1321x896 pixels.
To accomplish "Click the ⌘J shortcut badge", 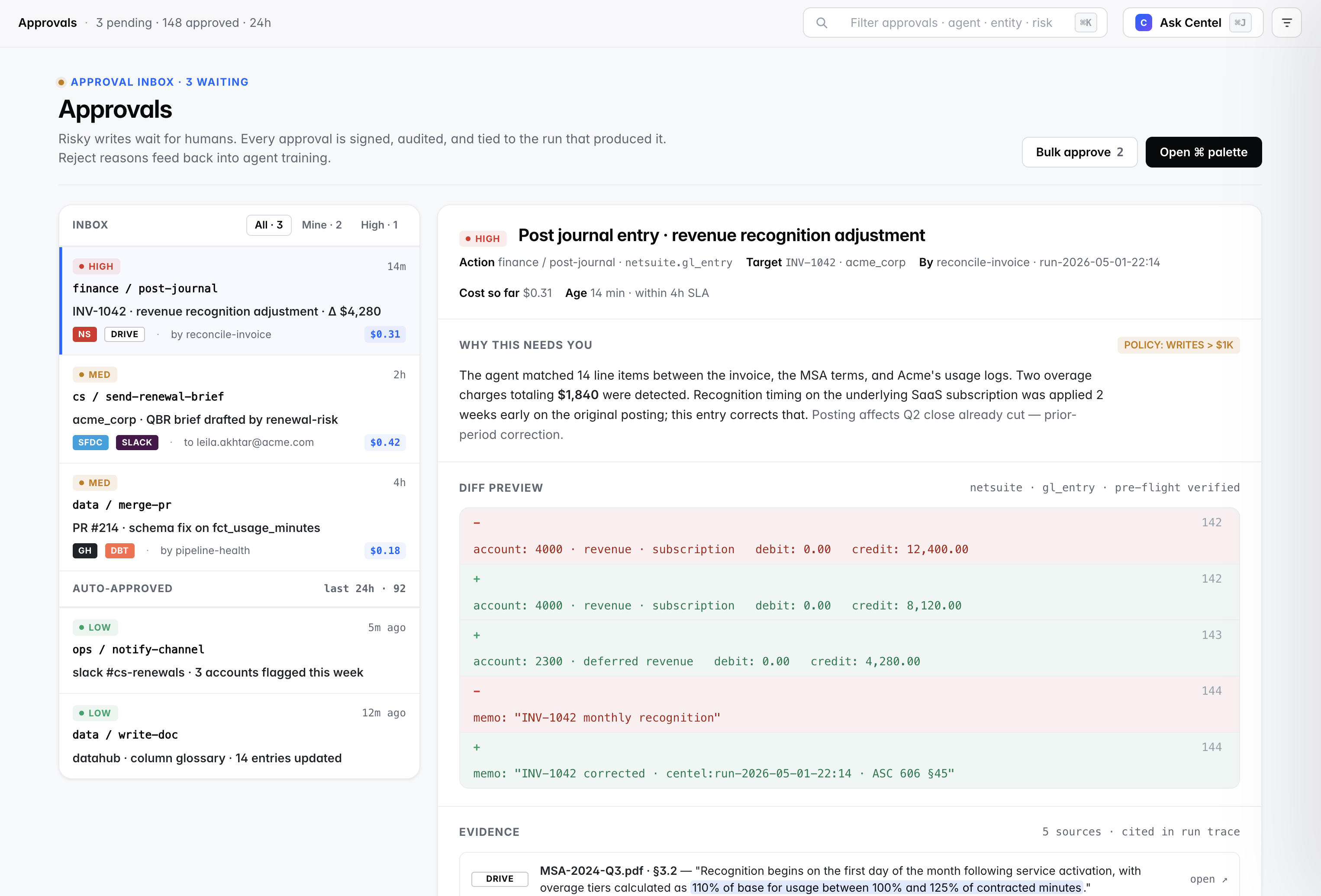I will tap(1240, 23).
